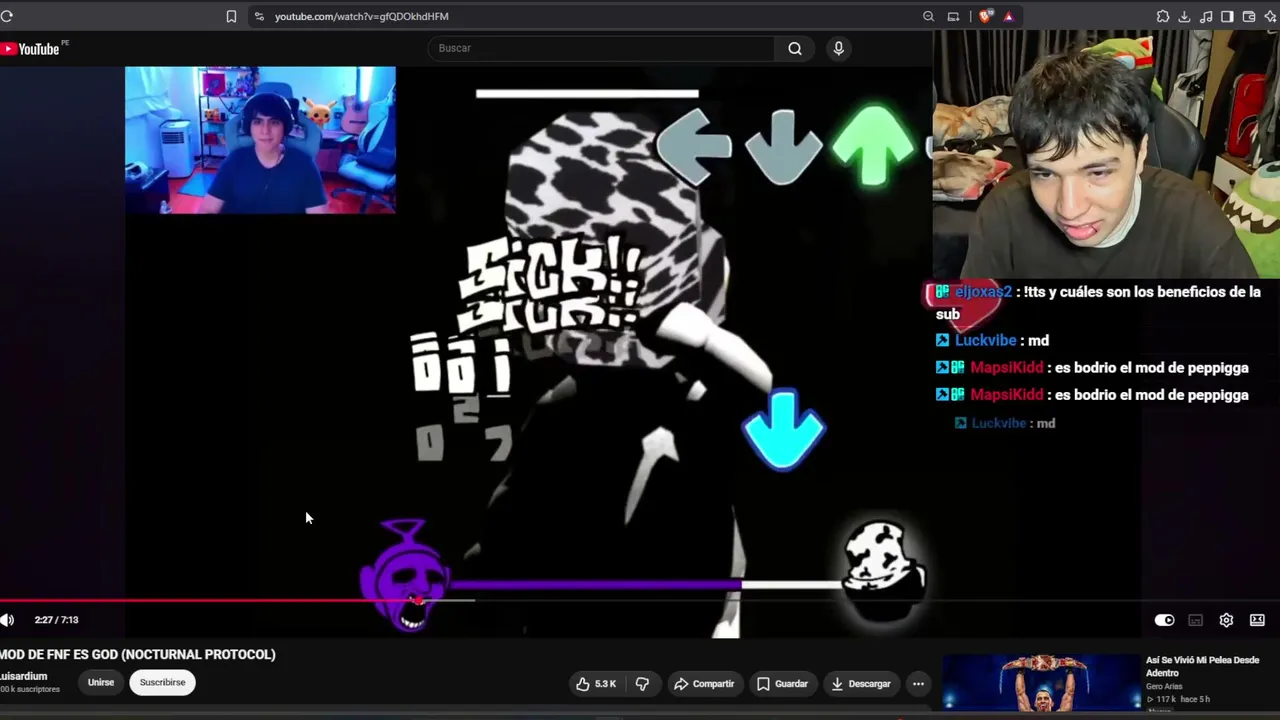1280x720 pixels.
Task: Dislike the video with thumbs-down icon
Action: 642,684
